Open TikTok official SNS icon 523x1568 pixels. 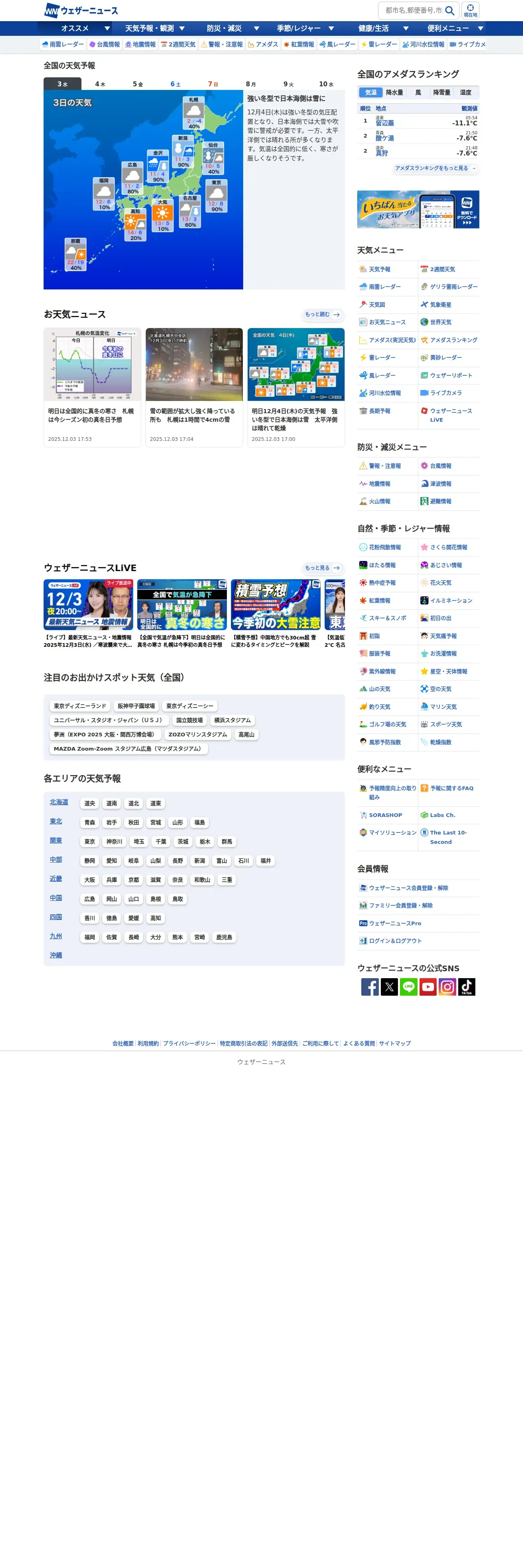[x=466, y=987]
